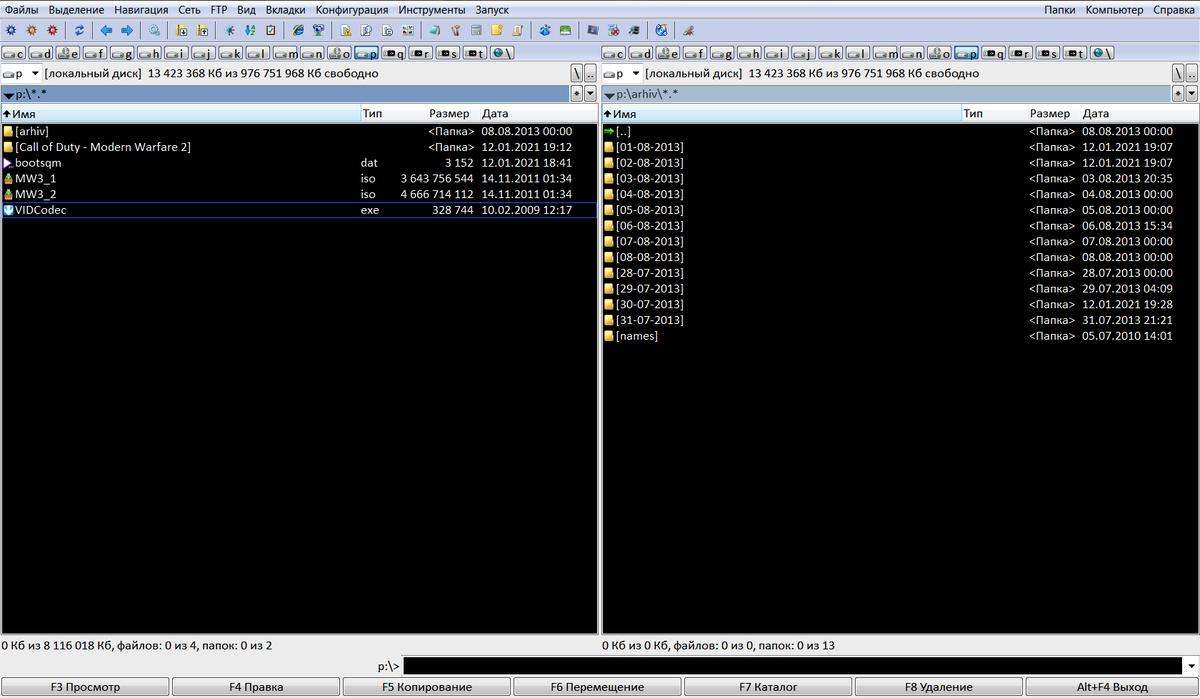Viewport: 1200px width, 698px height.
Task: Open network neighborhood button in left drive bar
Action: [502, 53]
